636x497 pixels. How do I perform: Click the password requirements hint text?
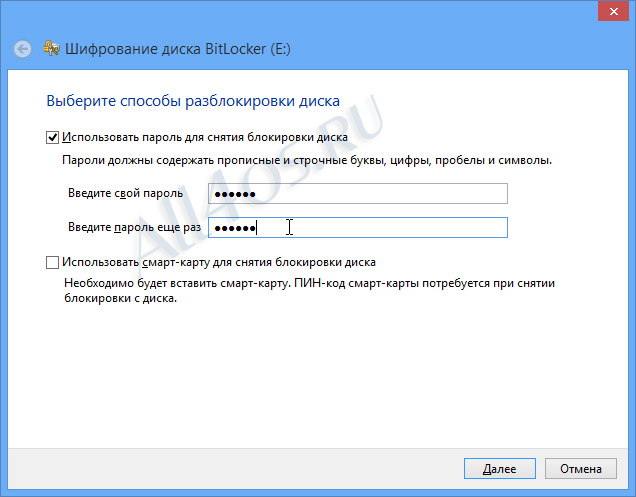[x=307, y=160]
